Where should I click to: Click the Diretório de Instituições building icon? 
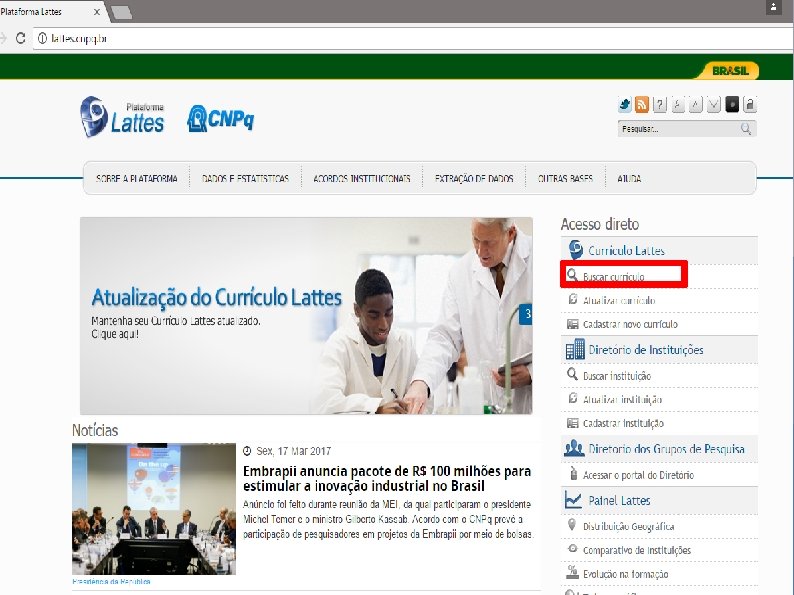coord(575,349)
